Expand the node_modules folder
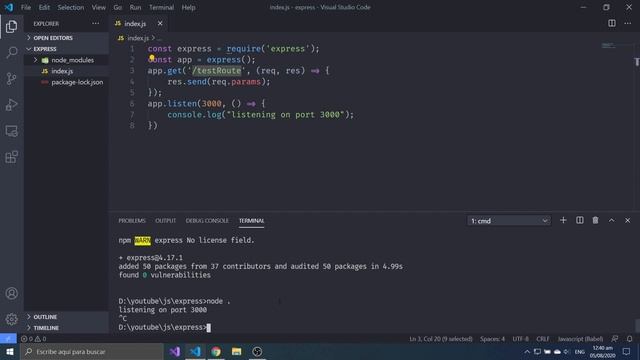Image resolution: width=640 pixels, height=360 pixels. tap(67, 60)
